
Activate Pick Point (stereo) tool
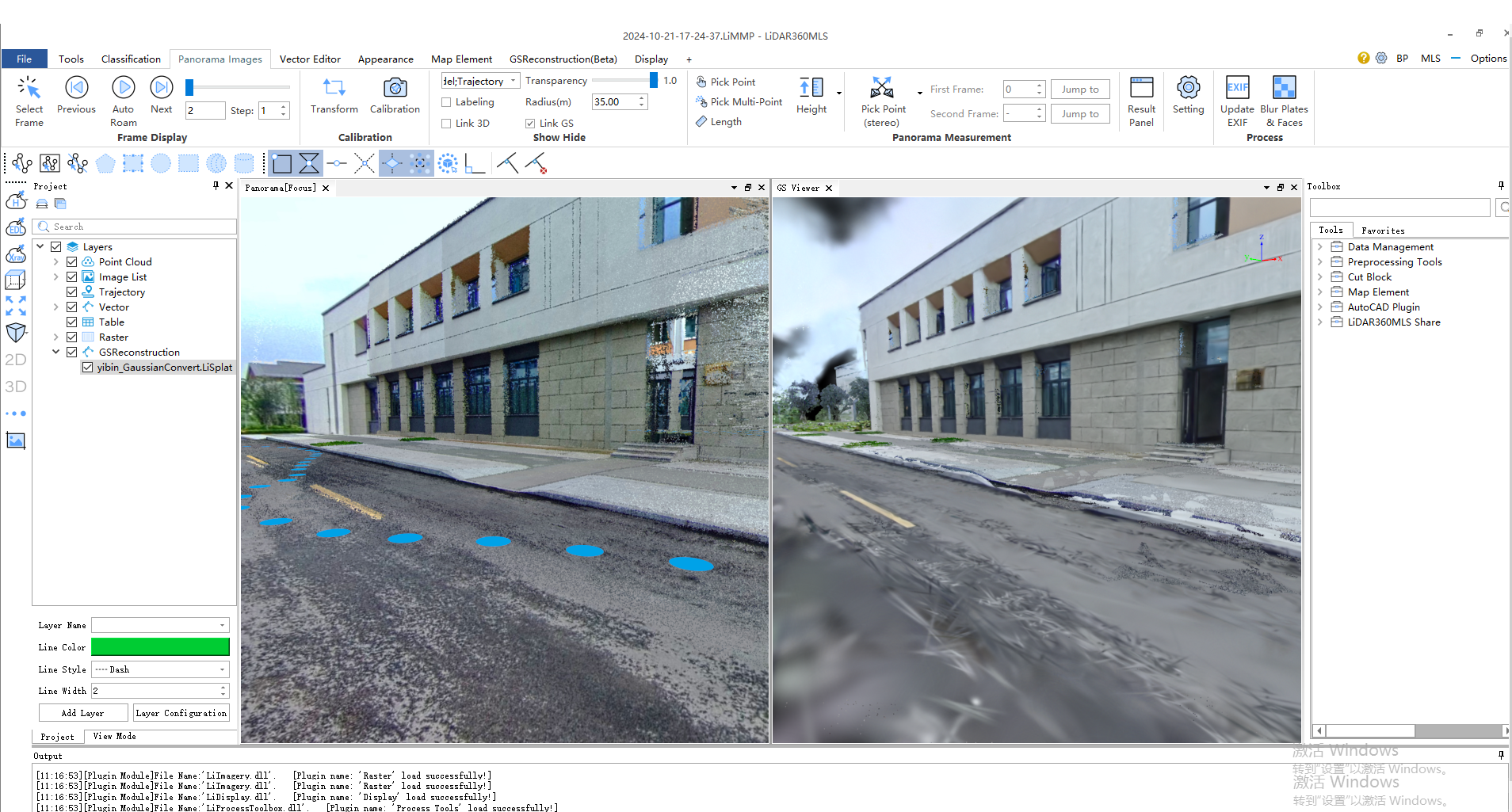pos(882,101)
